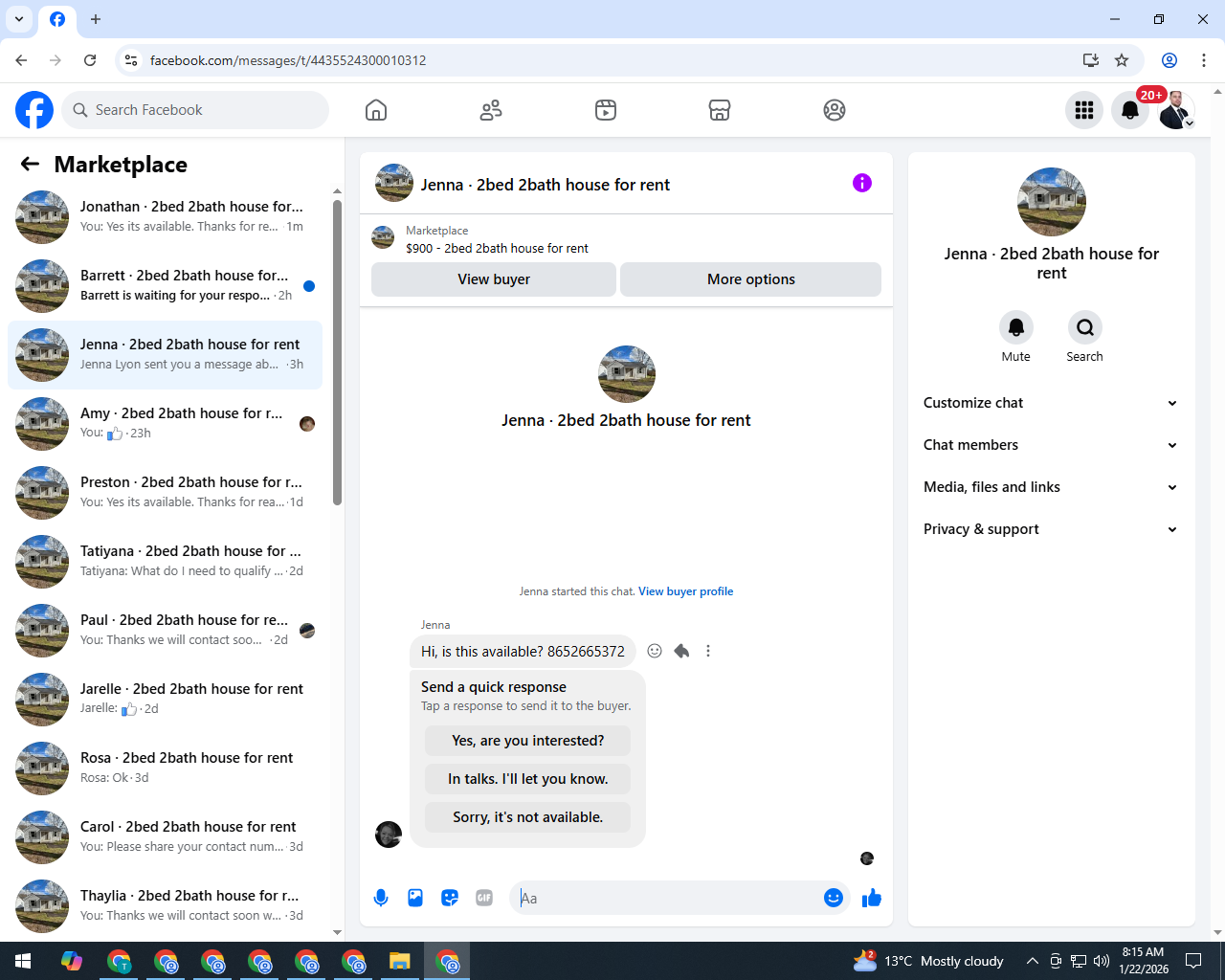Attach a file with the image icon
The image size is (1225, 980).
[x=415, y=898]
